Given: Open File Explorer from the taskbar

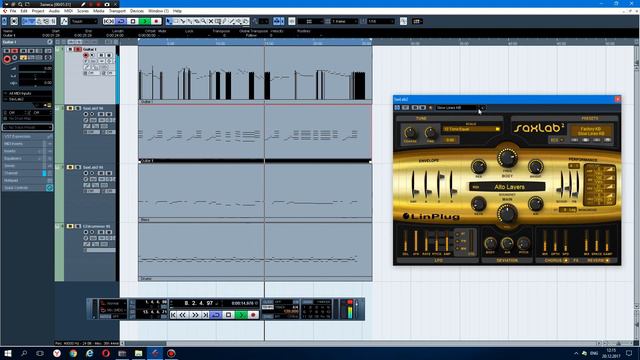Looking at the screenshot, I should 138,353.
